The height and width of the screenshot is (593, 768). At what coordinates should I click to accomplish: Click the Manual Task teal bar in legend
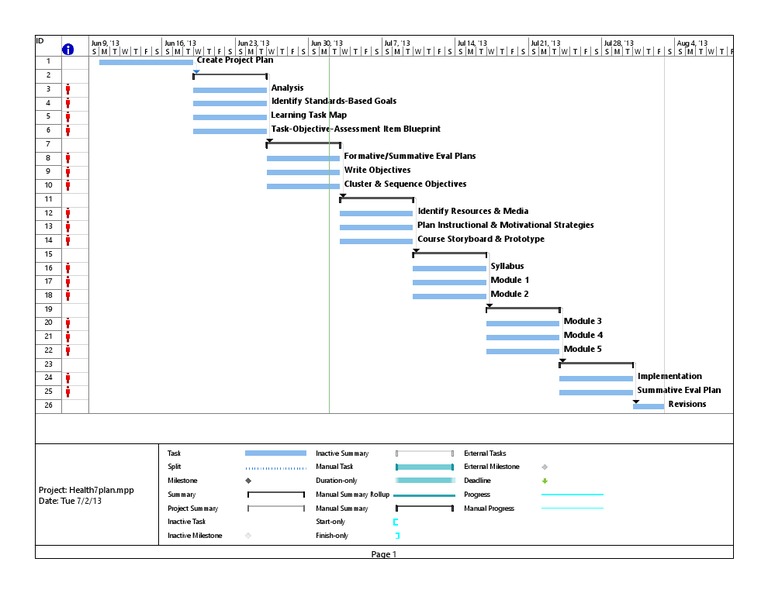[x=425, y=467]
